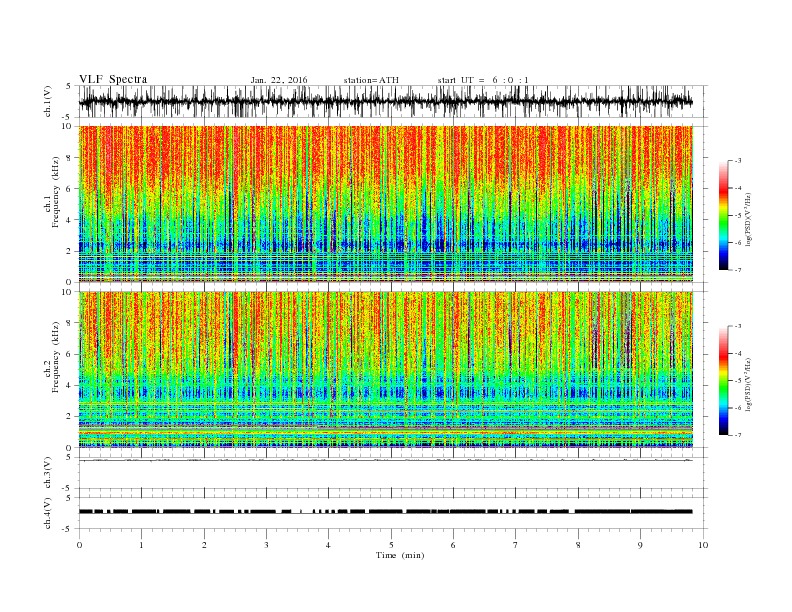Click the "4" kHz tick of ch.2 spectrogram
792x612 pixels.
point(70,385)
